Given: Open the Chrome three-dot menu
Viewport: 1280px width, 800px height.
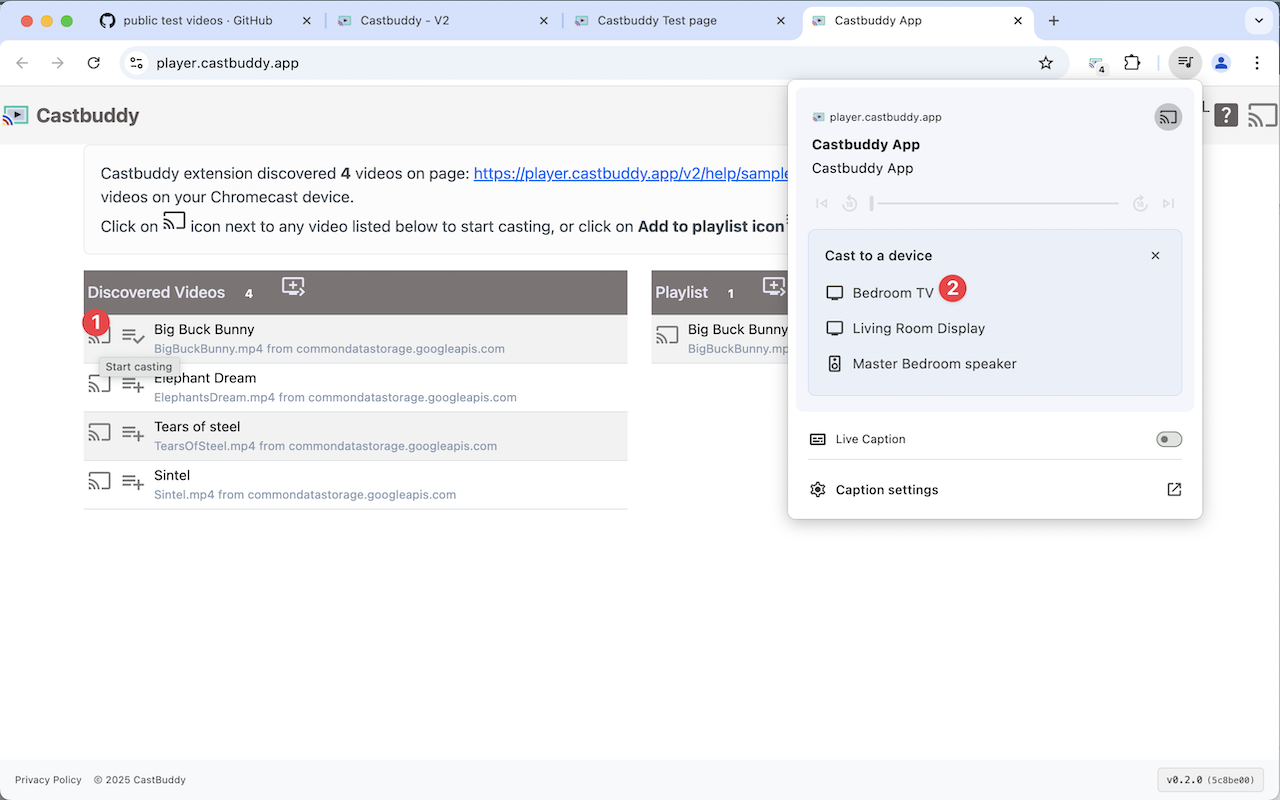Looking at the screenshot, I should (x=1257, y=63).
